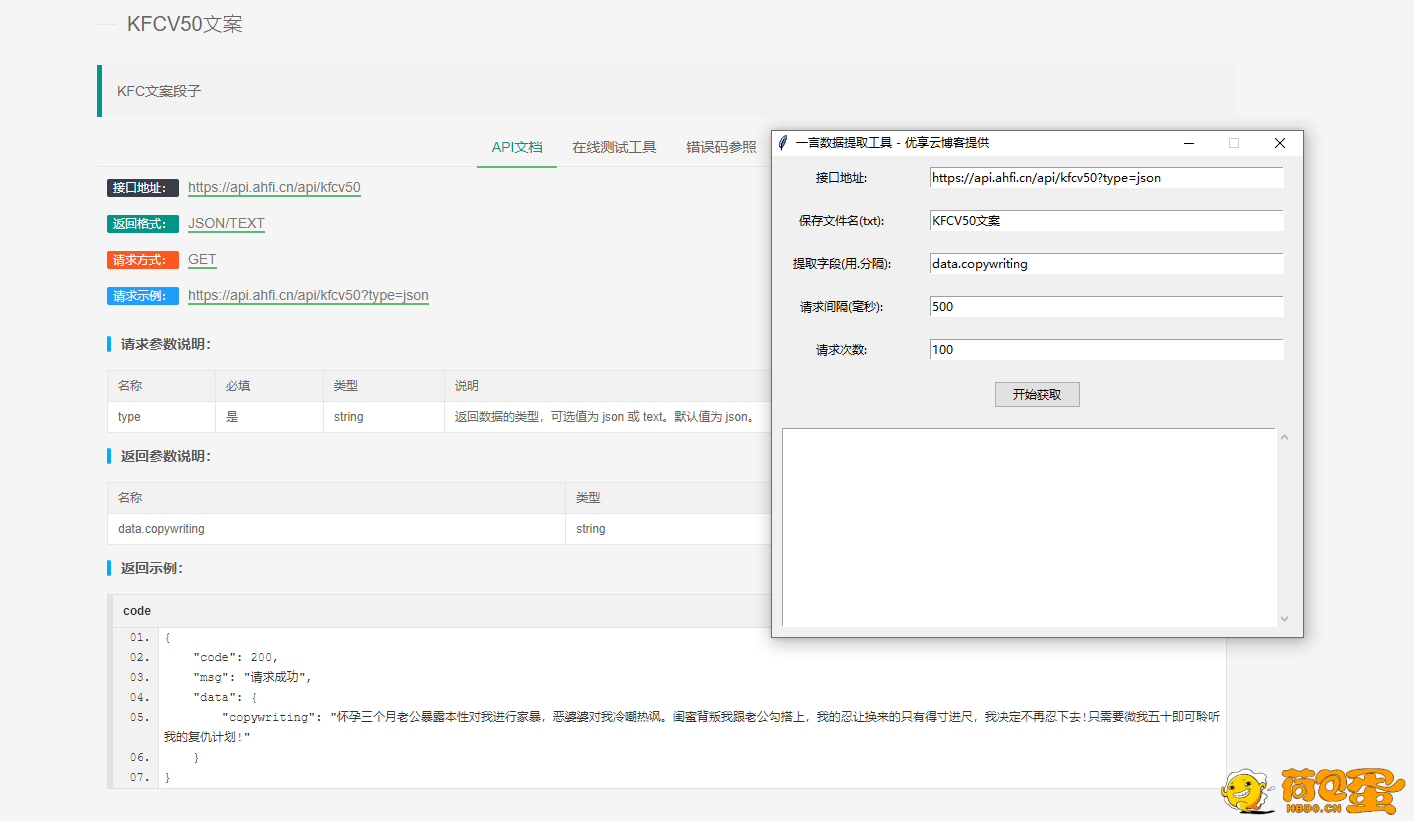Image resolution: width=1414 pixels, height=821 pixels.
Task: Open the 在线测试工具 tab
Action: point(614,147)
